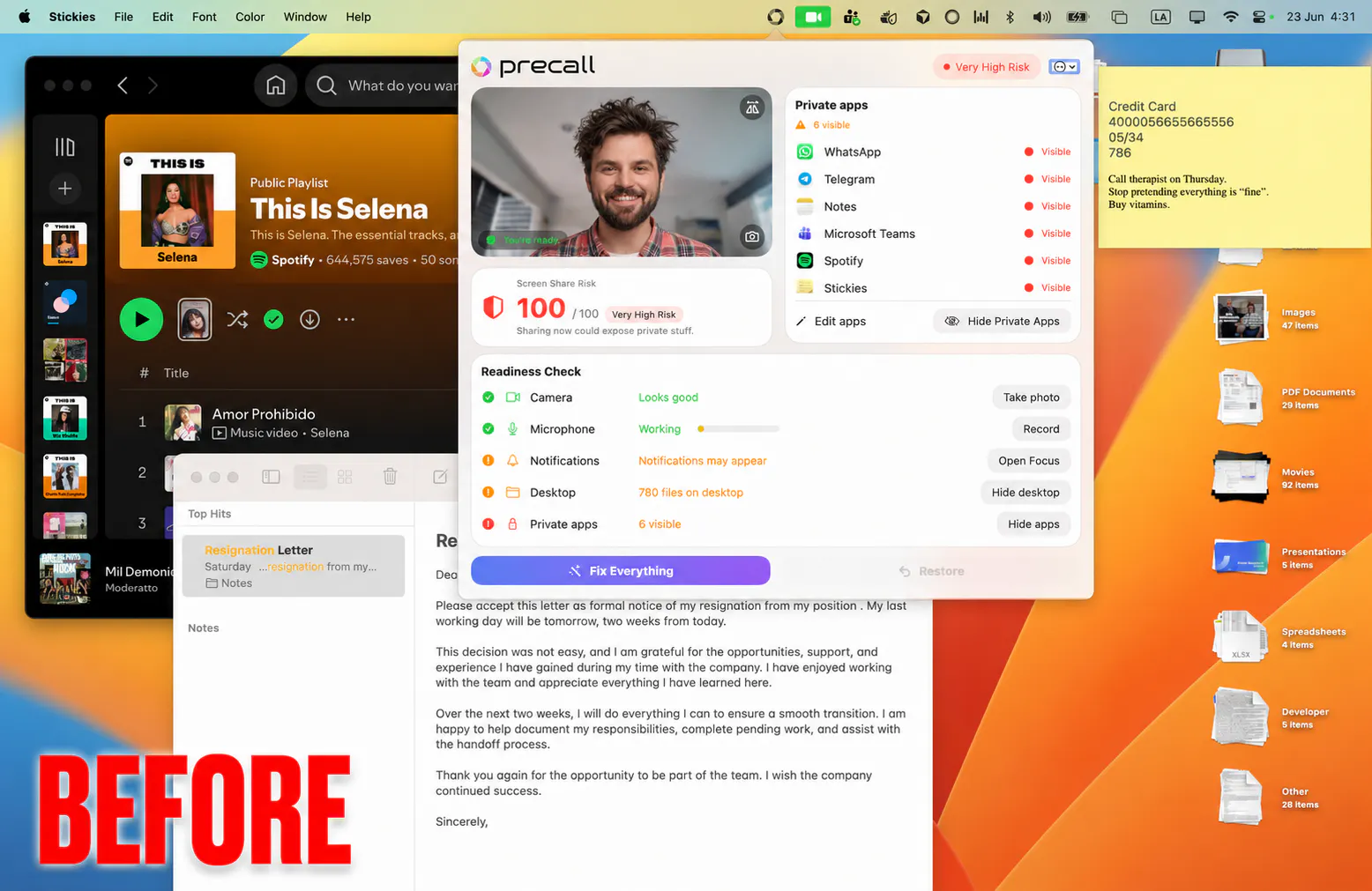Click the Spotify search field
Image resolution: width=1372 pixels, height=891 pixels.
tap(383, 85)
